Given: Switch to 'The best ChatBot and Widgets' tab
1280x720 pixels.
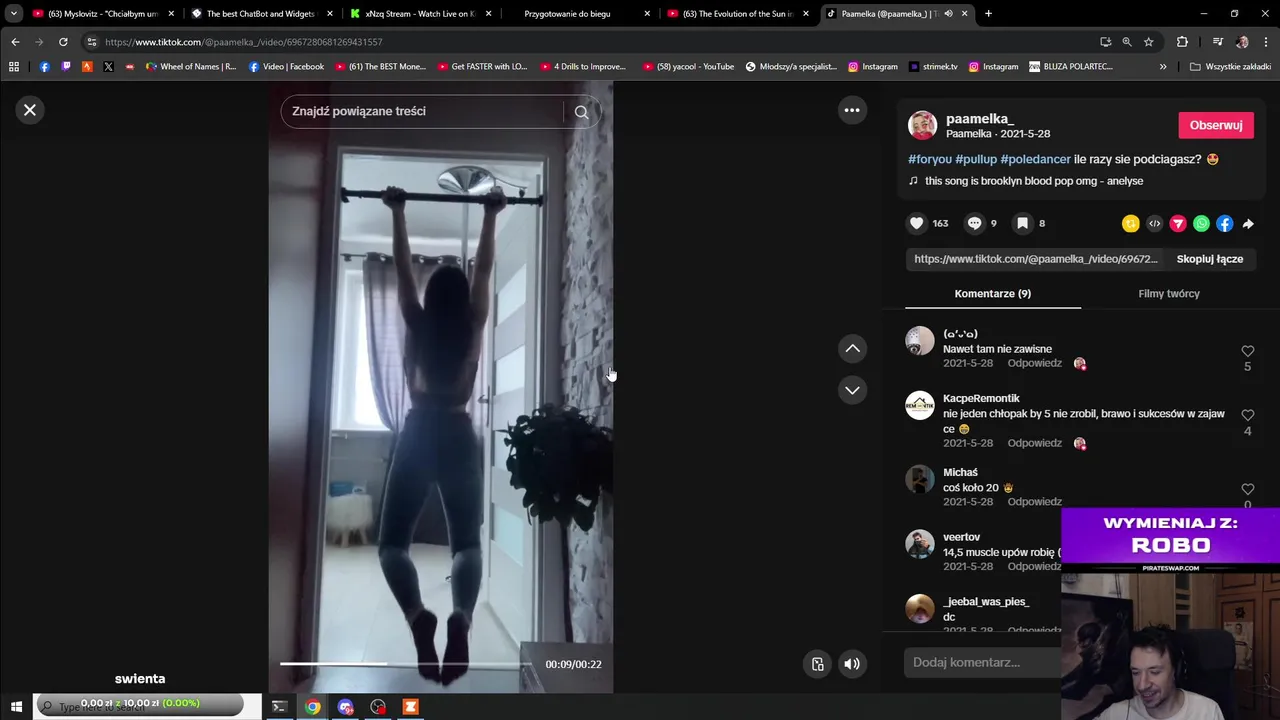Looking at the screenshot, I should tap(262, 14).
